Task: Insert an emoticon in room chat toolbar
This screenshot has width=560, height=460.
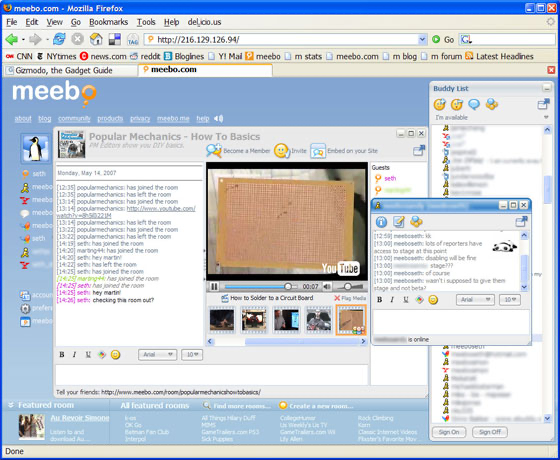Action: [x=115, y=355]
